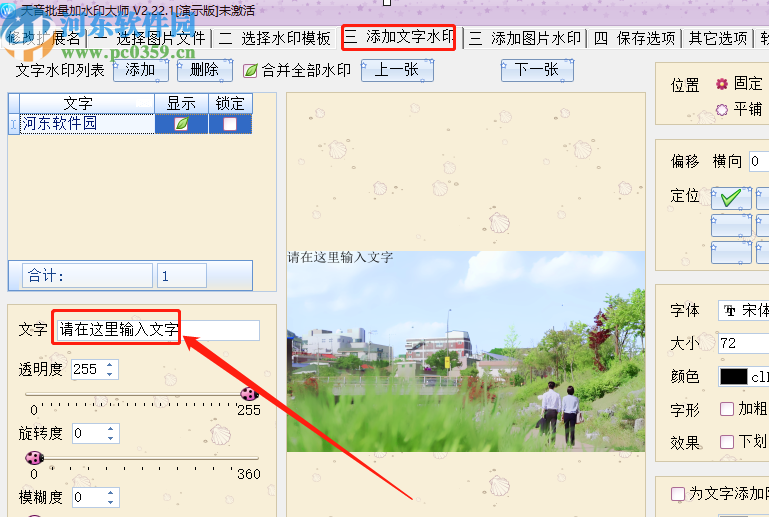This screenshot has width=769, height=517.
Task: Go to previous image with 上一张
Action: 397,70
